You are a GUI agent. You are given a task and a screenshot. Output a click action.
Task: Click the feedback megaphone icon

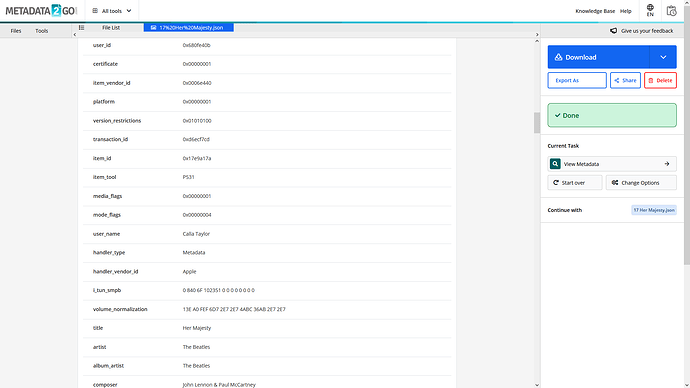pyautogui.click(x=613, y=31)
